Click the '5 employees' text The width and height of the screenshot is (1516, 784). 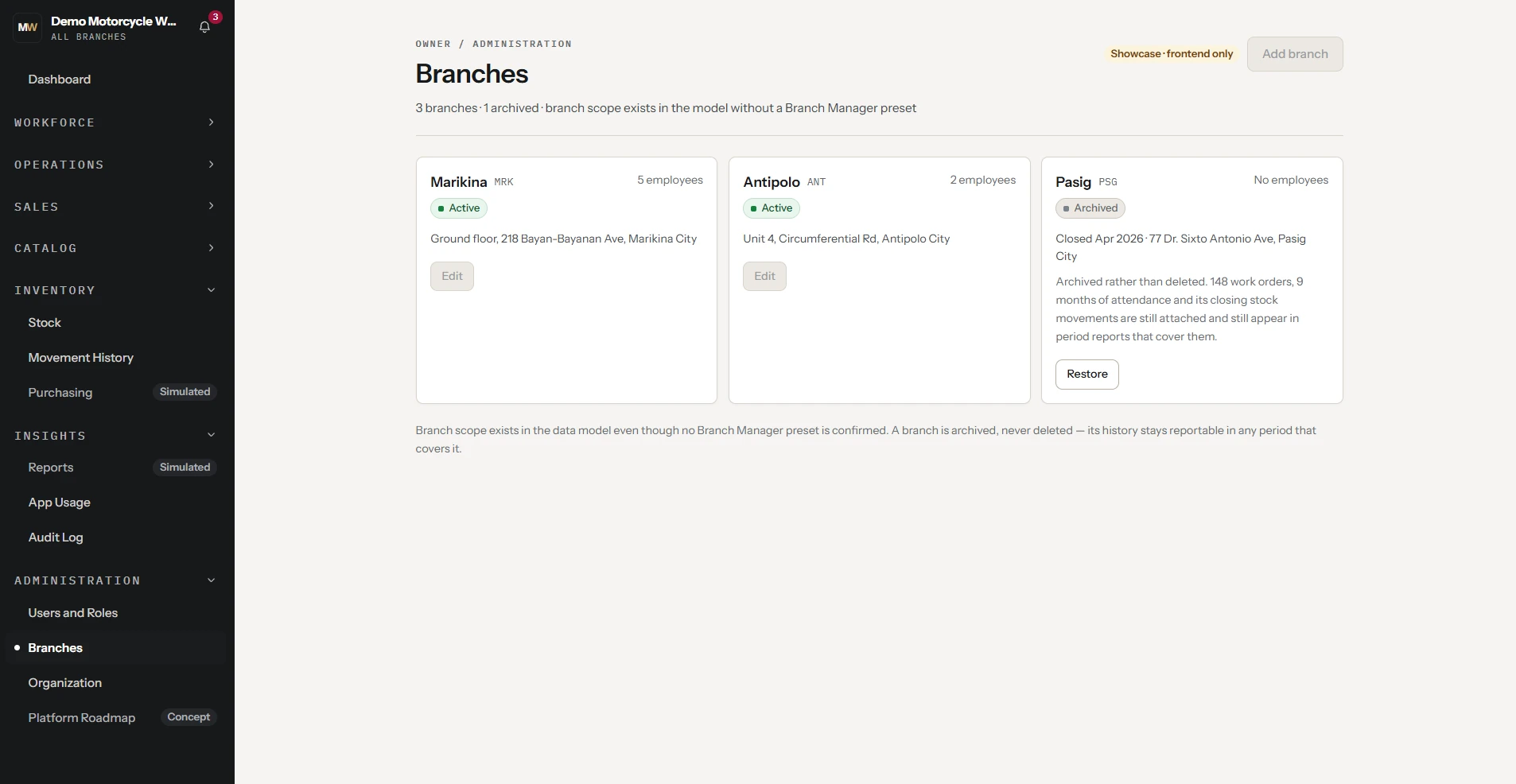coord(670,180)
